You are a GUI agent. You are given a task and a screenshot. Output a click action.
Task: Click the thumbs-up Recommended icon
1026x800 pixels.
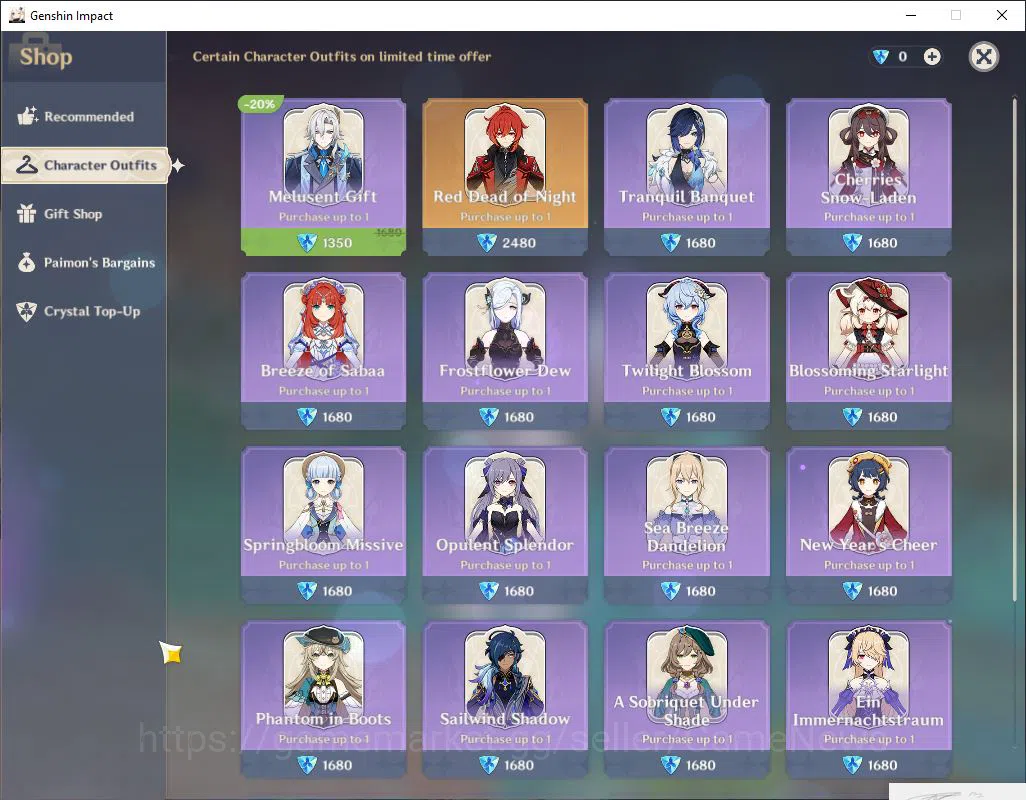[x=27, y=116]
